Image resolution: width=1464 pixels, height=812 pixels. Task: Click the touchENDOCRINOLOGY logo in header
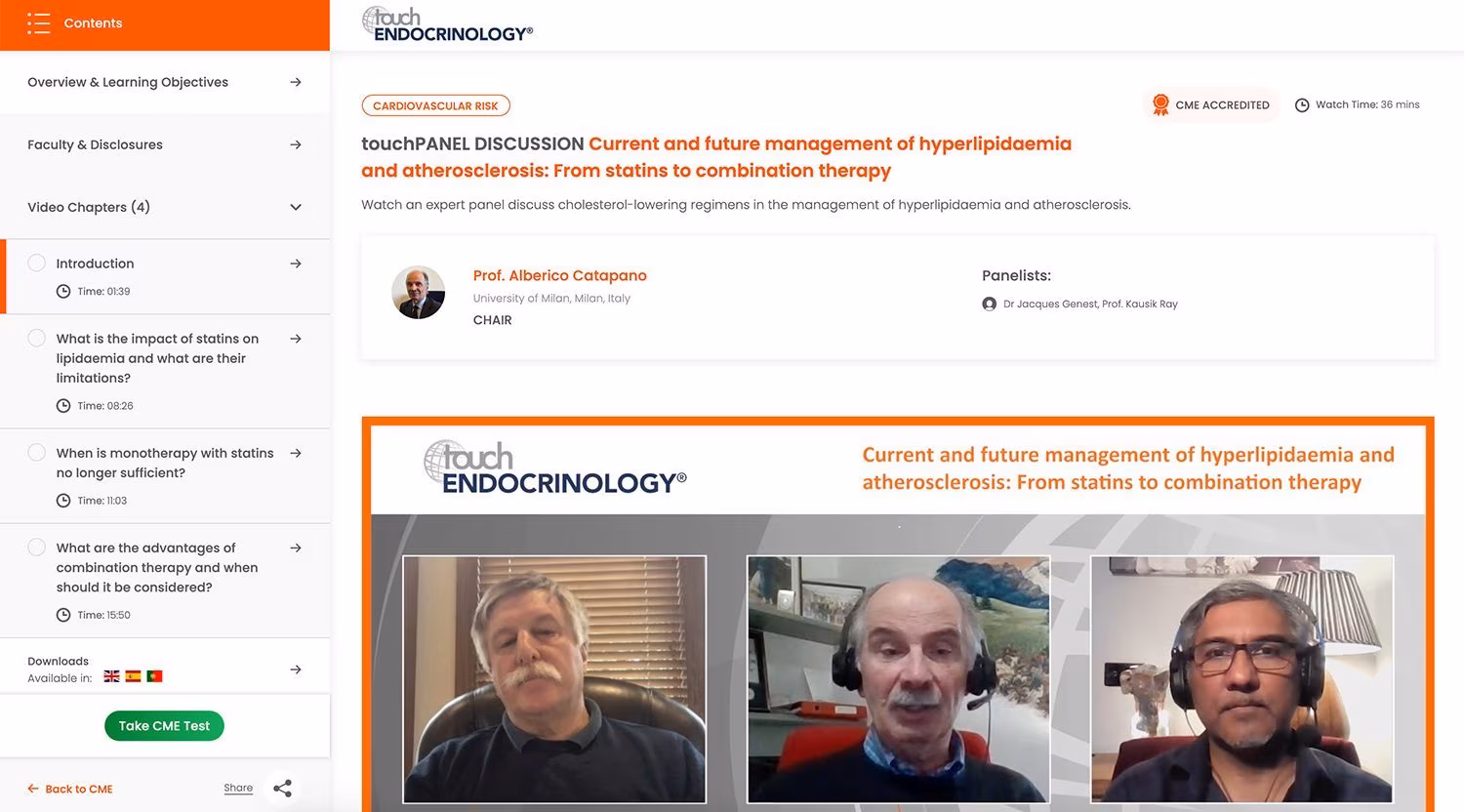tap(447, 25)
